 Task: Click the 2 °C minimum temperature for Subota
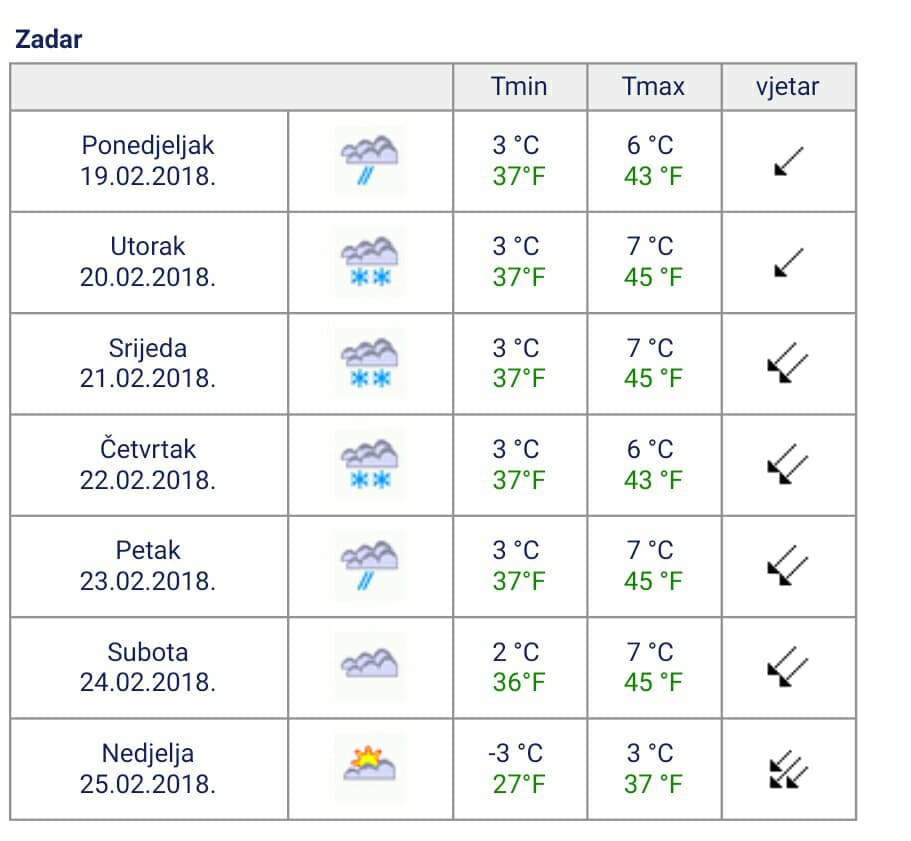pos(515,652)
